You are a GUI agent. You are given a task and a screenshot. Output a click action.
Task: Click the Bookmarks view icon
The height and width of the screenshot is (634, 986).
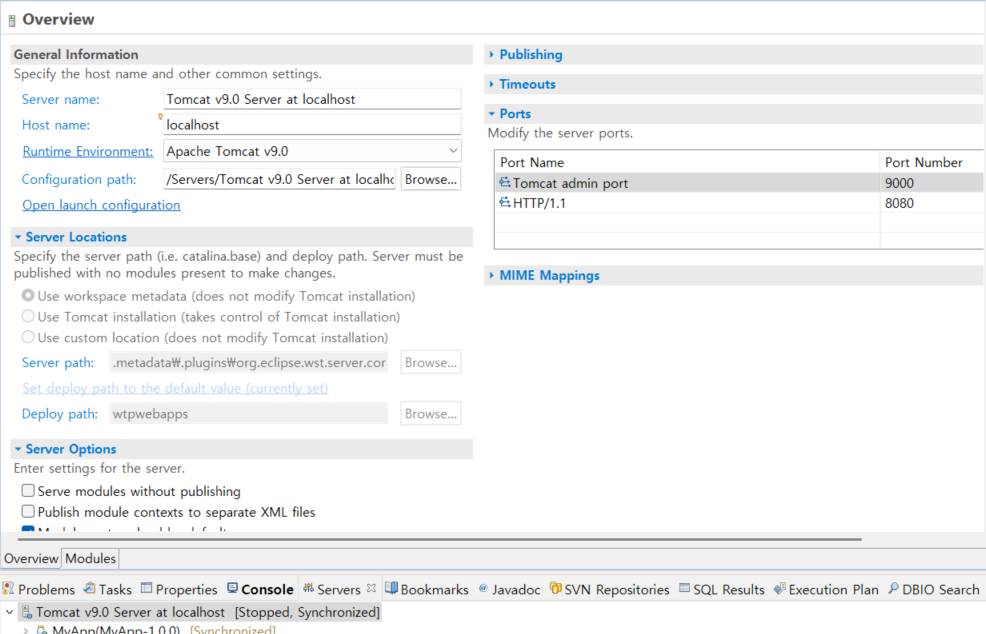coord(391,589)
